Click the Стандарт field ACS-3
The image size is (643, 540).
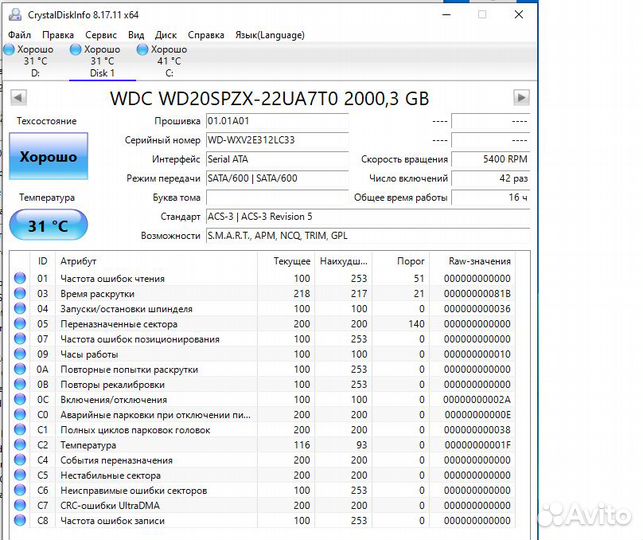368,216
